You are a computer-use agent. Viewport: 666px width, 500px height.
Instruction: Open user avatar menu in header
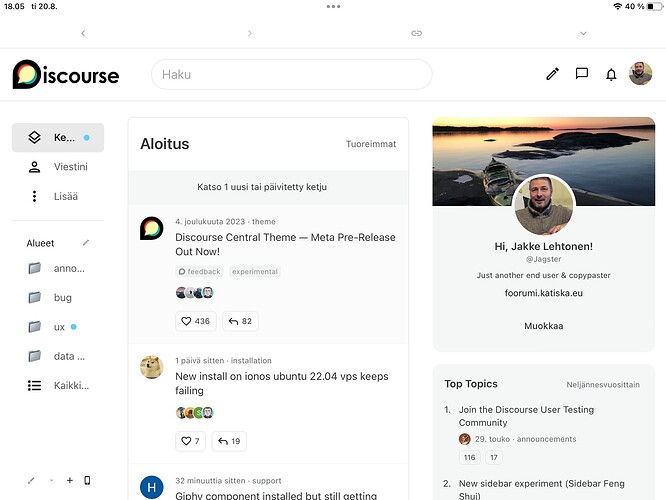(x=640, y=73)
